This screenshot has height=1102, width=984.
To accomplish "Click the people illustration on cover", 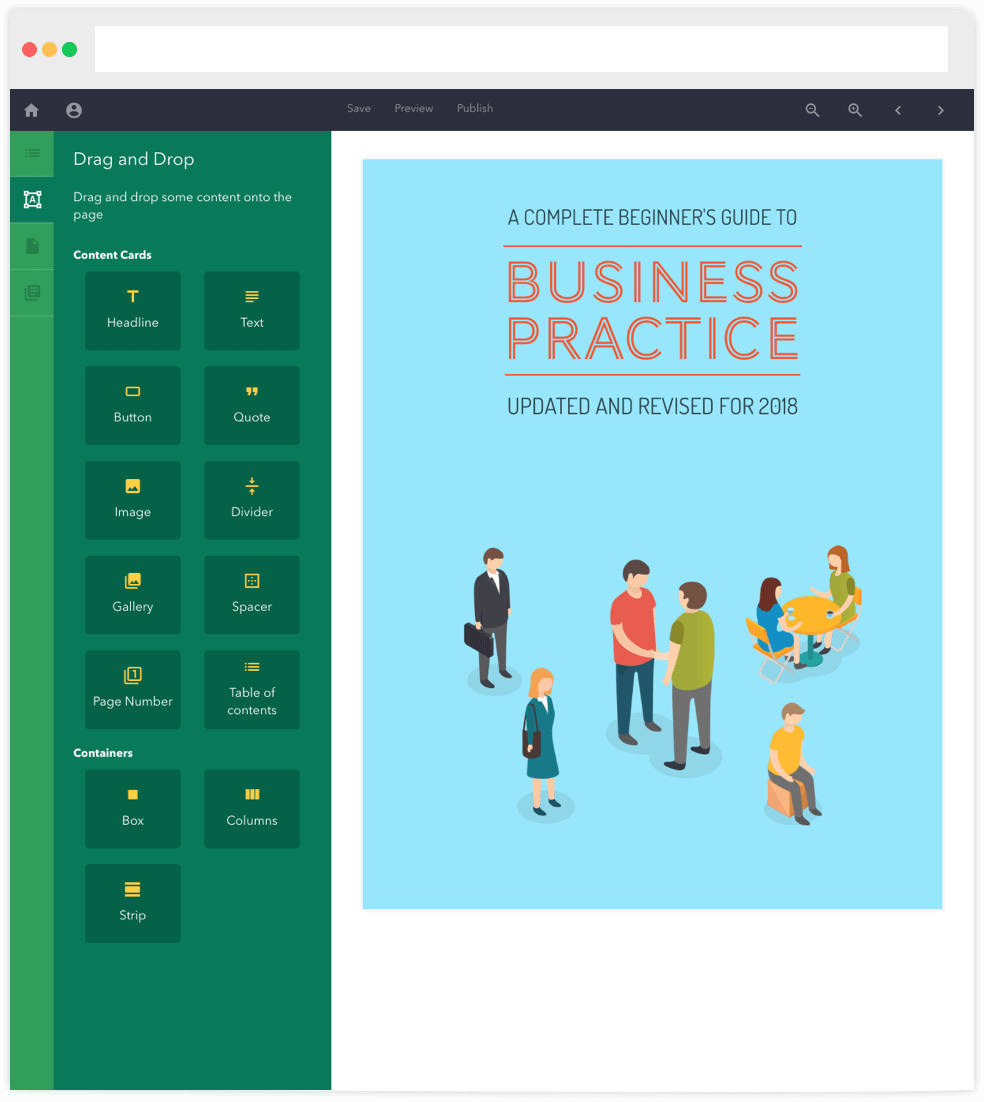I will coord(662,684).
